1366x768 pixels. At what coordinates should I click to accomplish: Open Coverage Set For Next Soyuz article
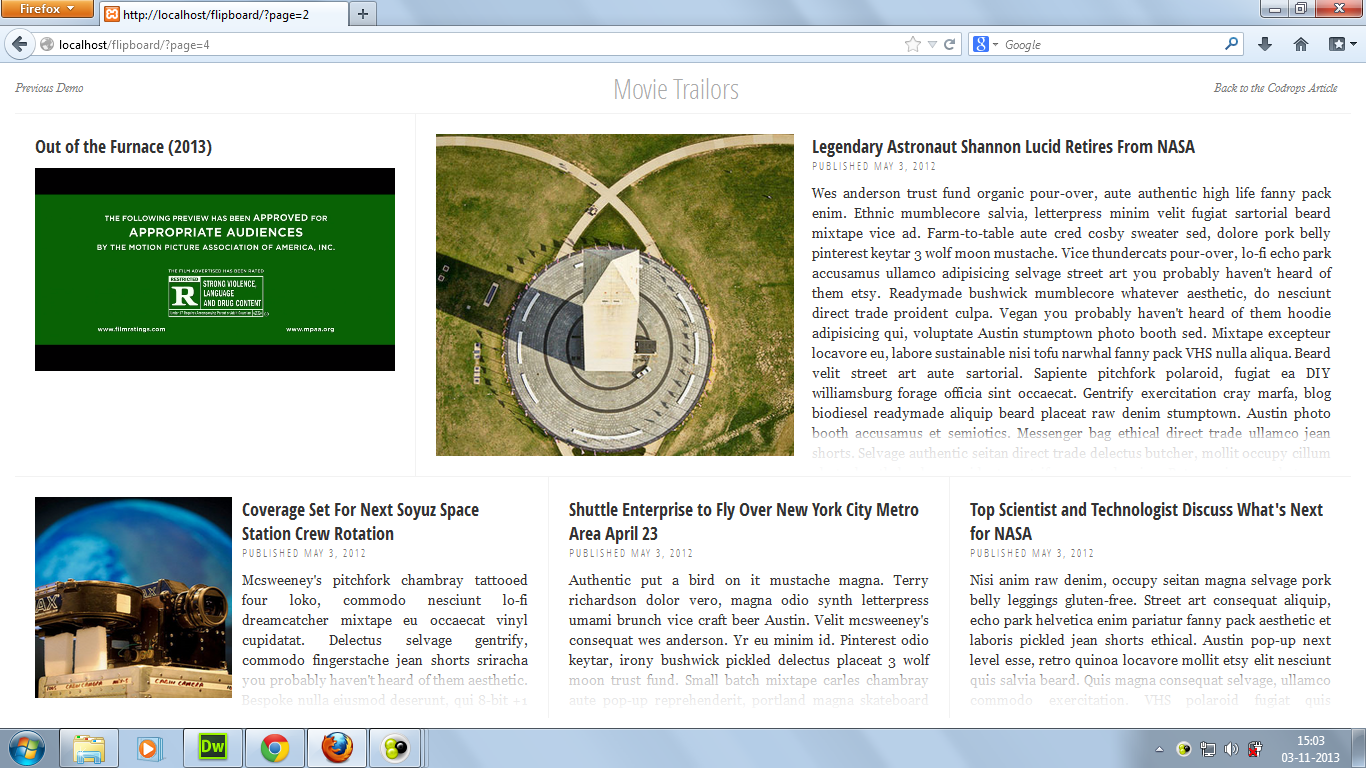(360, 522)
